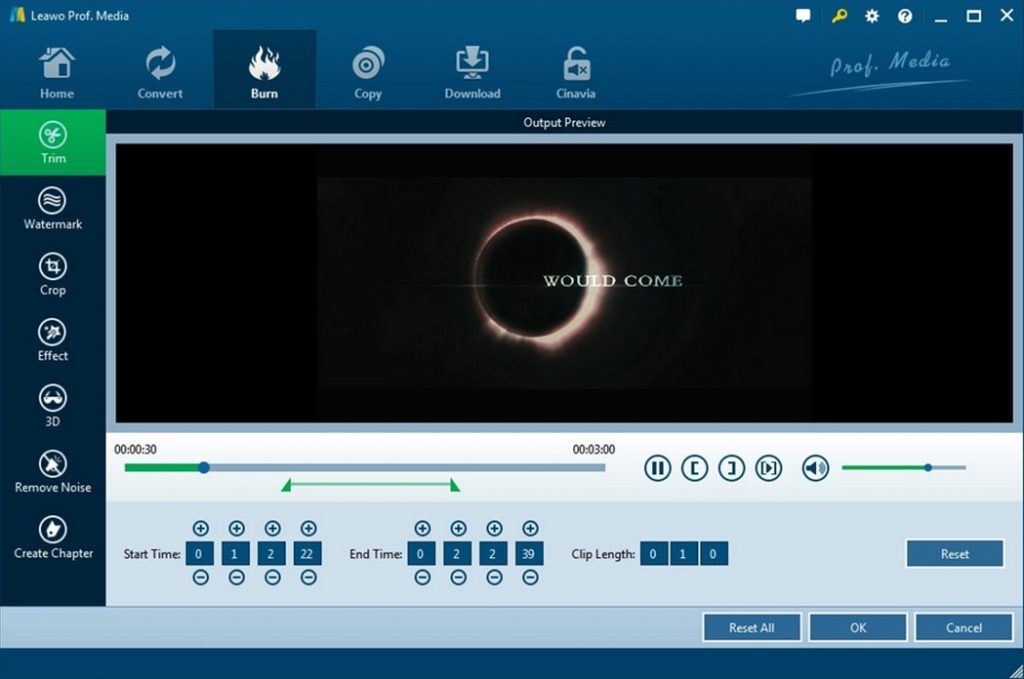Open the Watermark panel
Screen dimensions: 1024x679
53,207
